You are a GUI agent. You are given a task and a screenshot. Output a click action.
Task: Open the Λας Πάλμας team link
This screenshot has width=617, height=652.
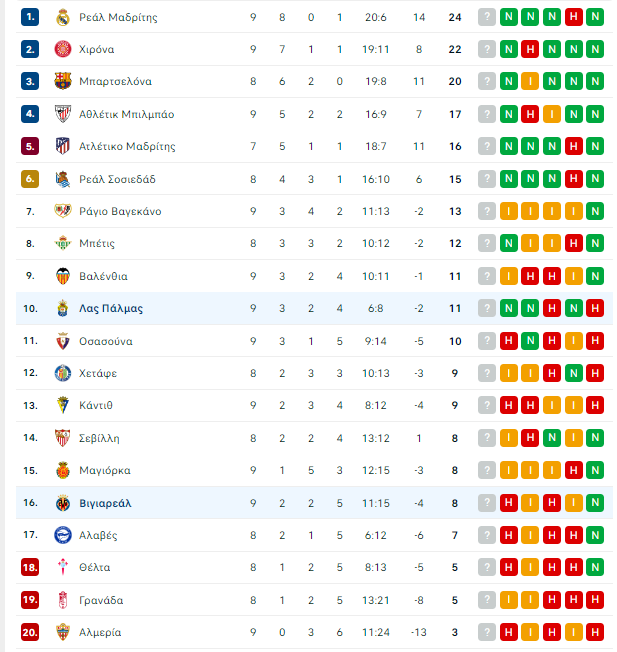[111, 309]
